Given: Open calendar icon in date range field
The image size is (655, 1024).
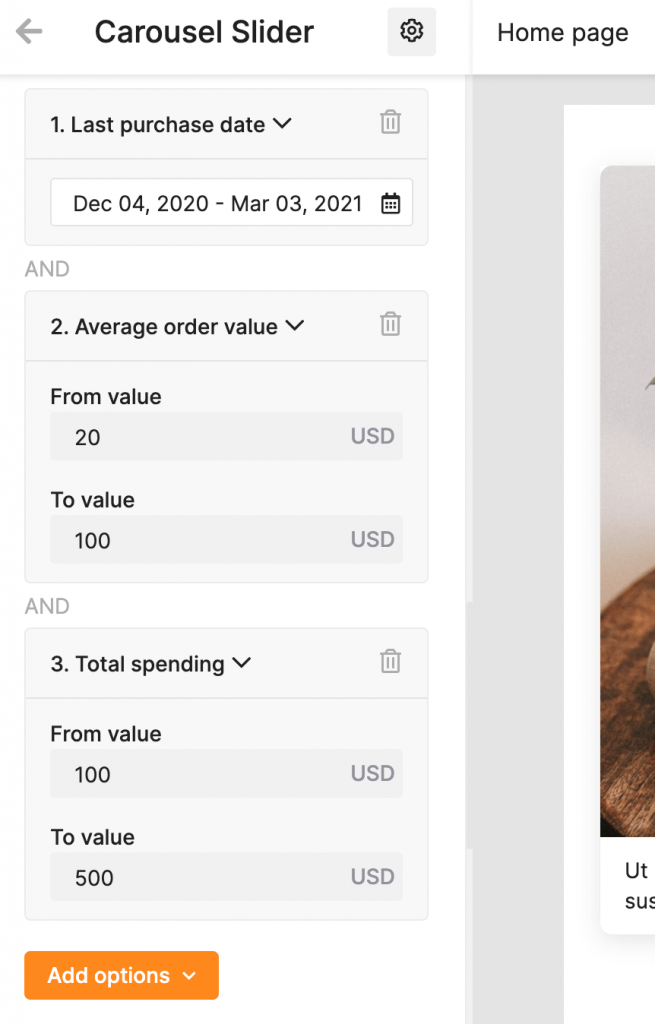Looking at the screenshot, I should 391,203.
